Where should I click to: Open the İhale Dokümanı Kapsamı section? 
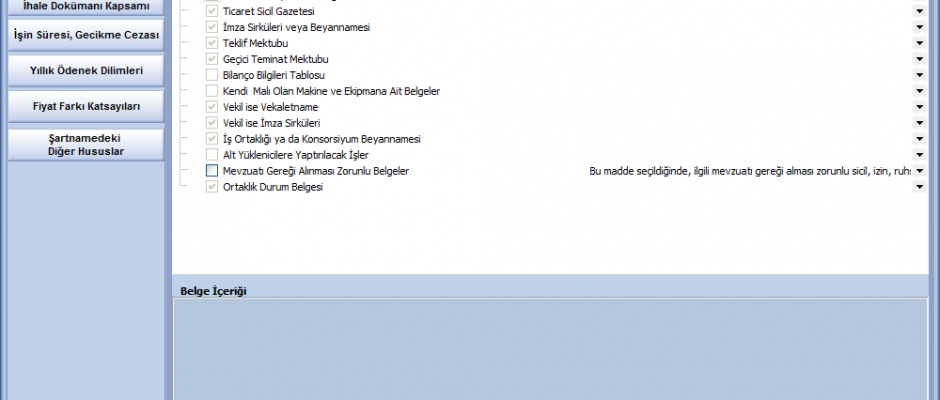click(x=85, y=7)
